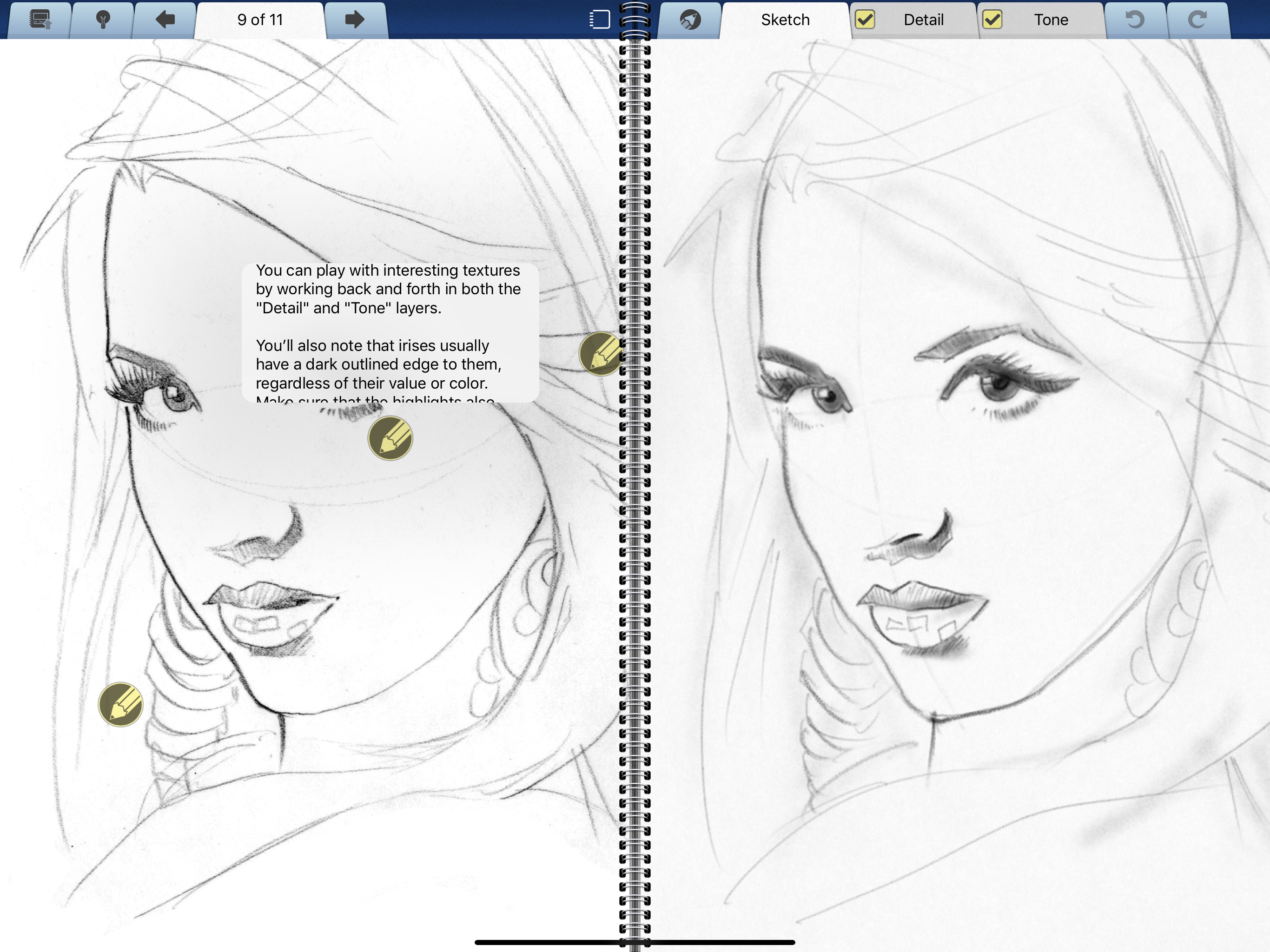
Task: Tap the home indicator bar
Action: [x=635, y=942]
